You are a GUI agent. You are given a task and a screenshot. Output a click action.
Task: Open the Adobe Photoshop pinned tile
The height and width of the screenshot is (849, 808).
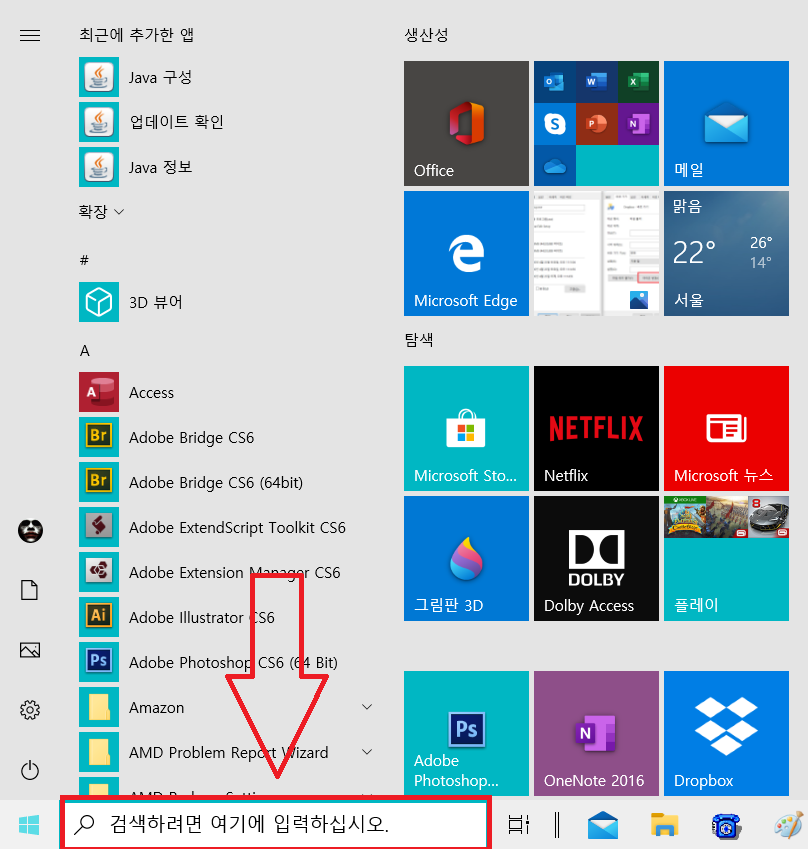[x=466, y=733]
